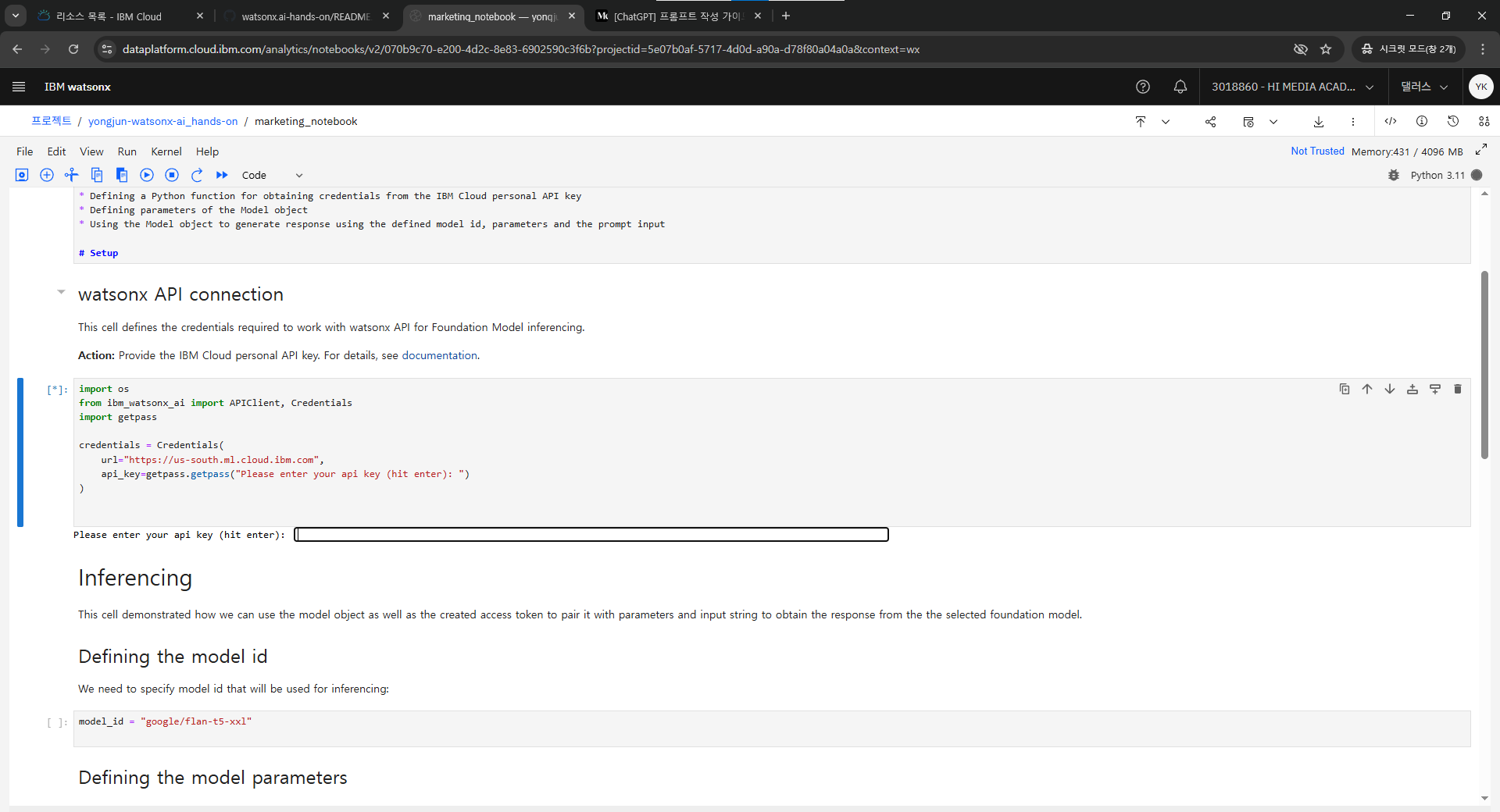
Task: Expand the chevron next to the publish icon
Action: click(1166, 121)
